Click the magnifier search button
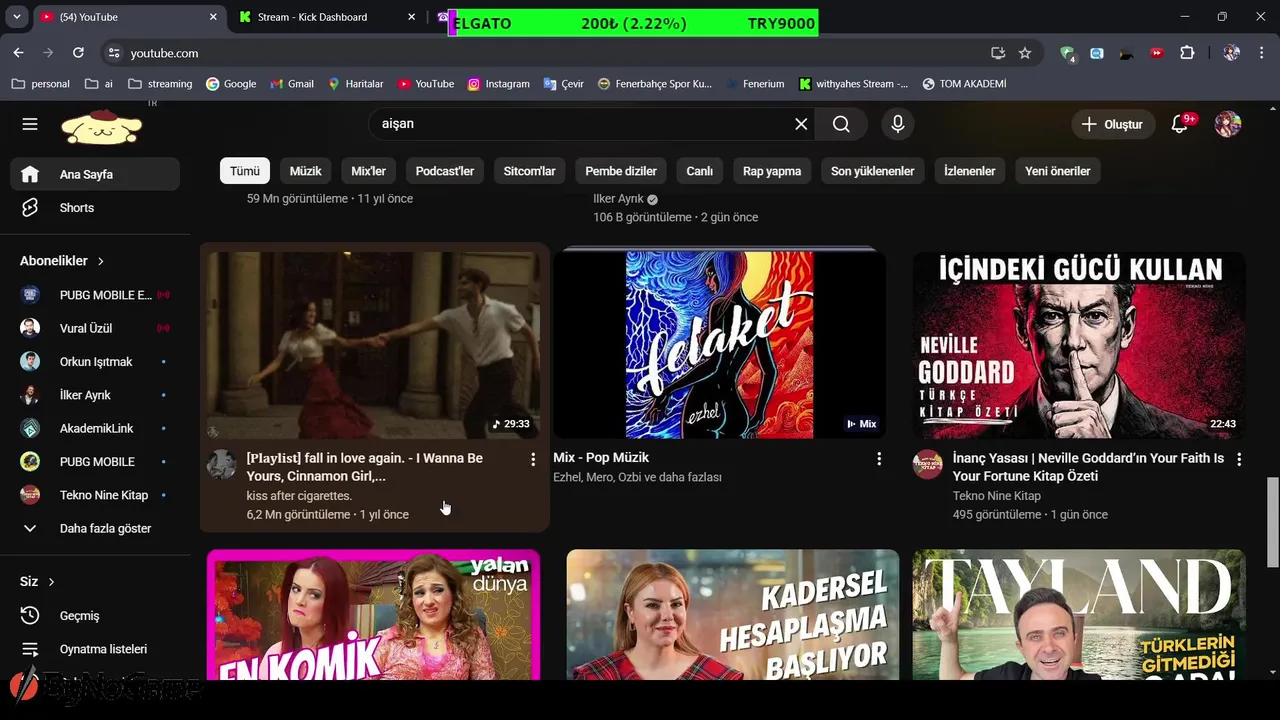 [841, 124]
